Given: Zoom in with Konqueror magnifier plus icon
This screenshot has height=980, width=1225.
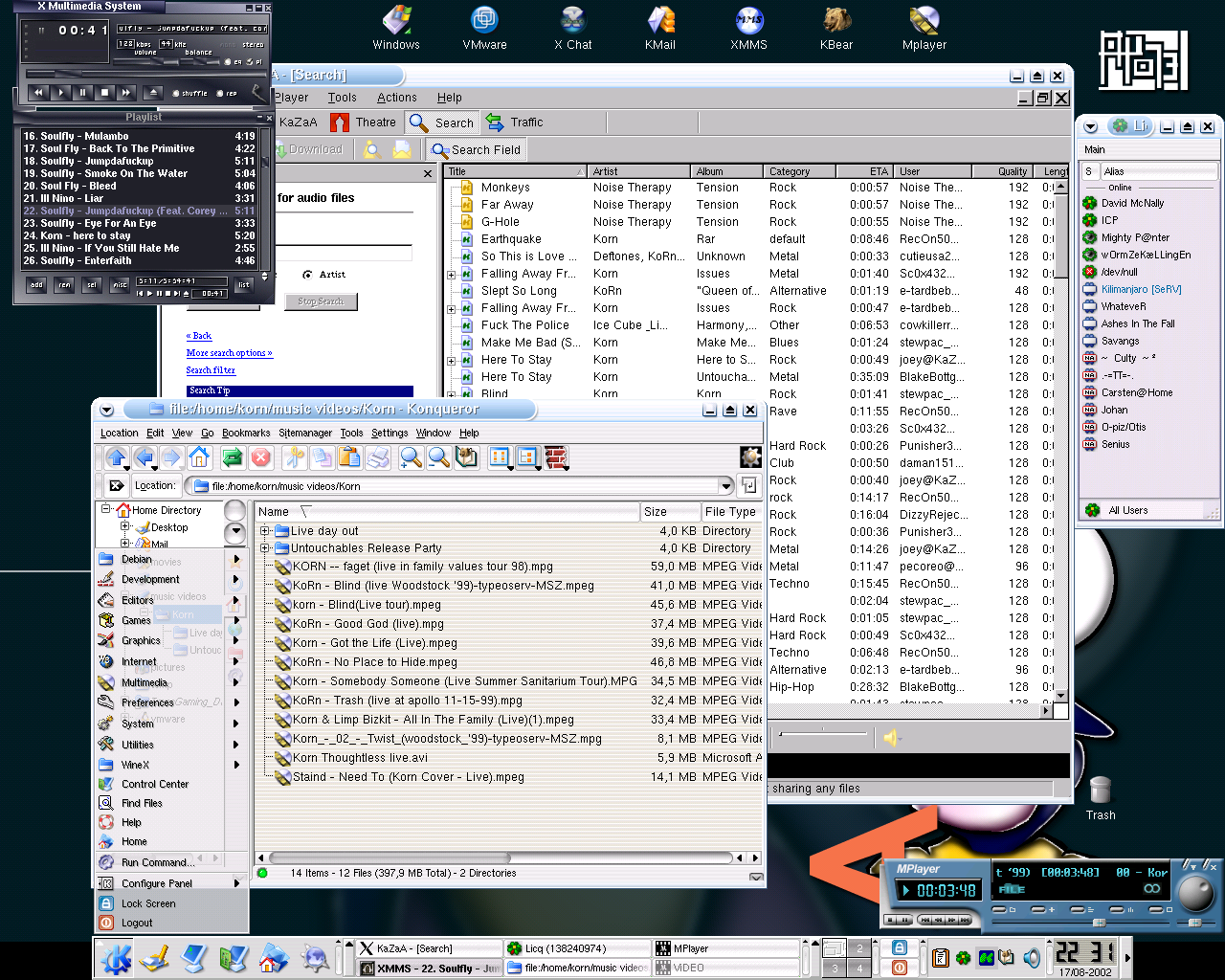Looking at the screenshot, I should tap(411, 458).
